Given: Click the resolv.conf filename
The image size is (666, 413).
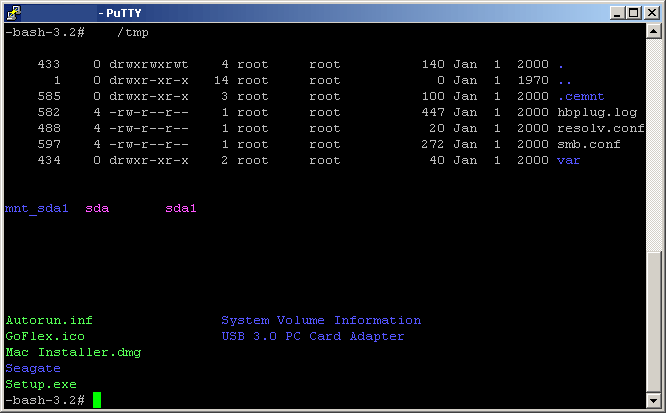Looking at the screenshot, I should (x=601, y=128).
